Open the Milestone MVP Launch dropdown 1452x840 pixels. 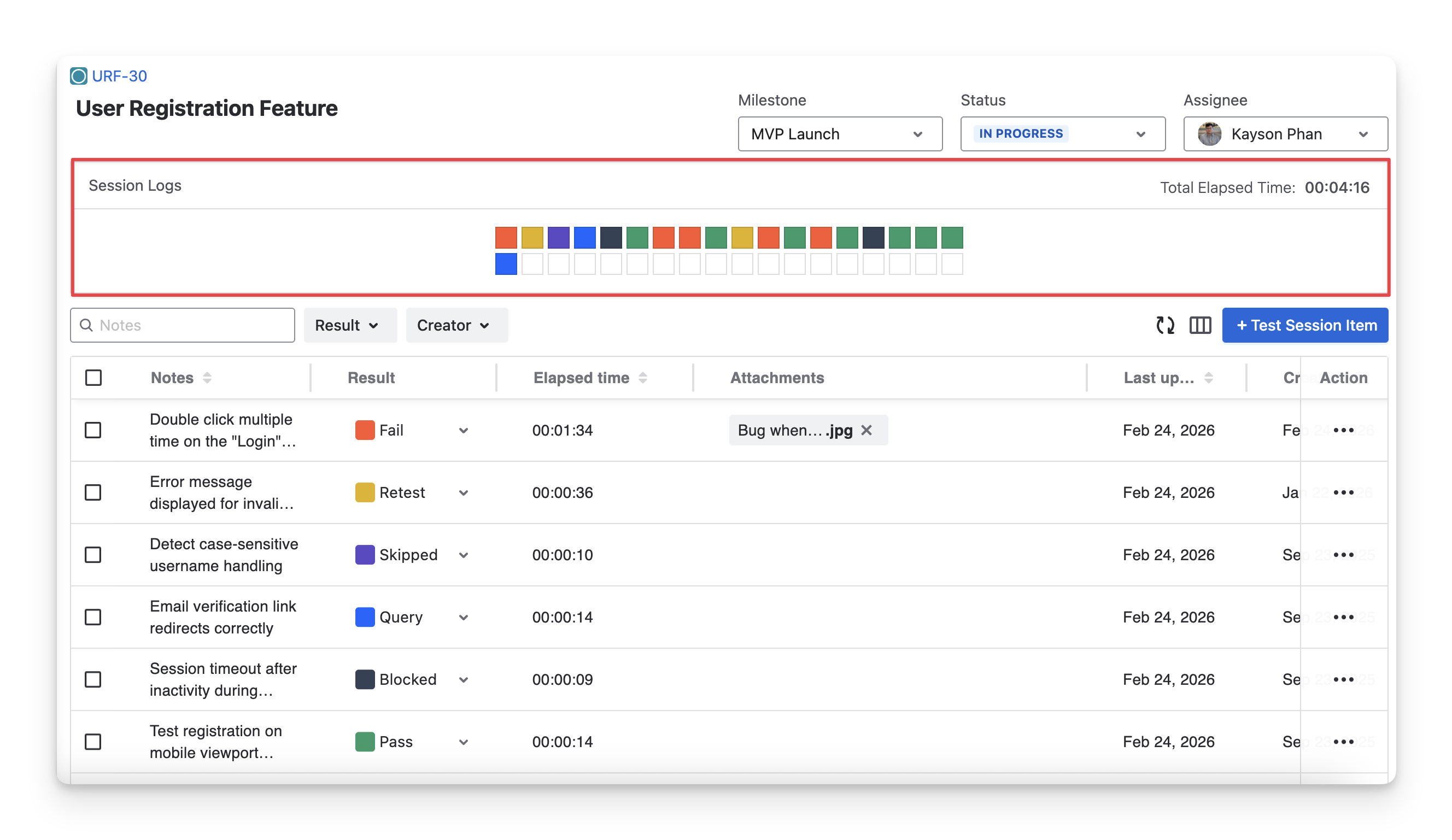click(840, 134)
